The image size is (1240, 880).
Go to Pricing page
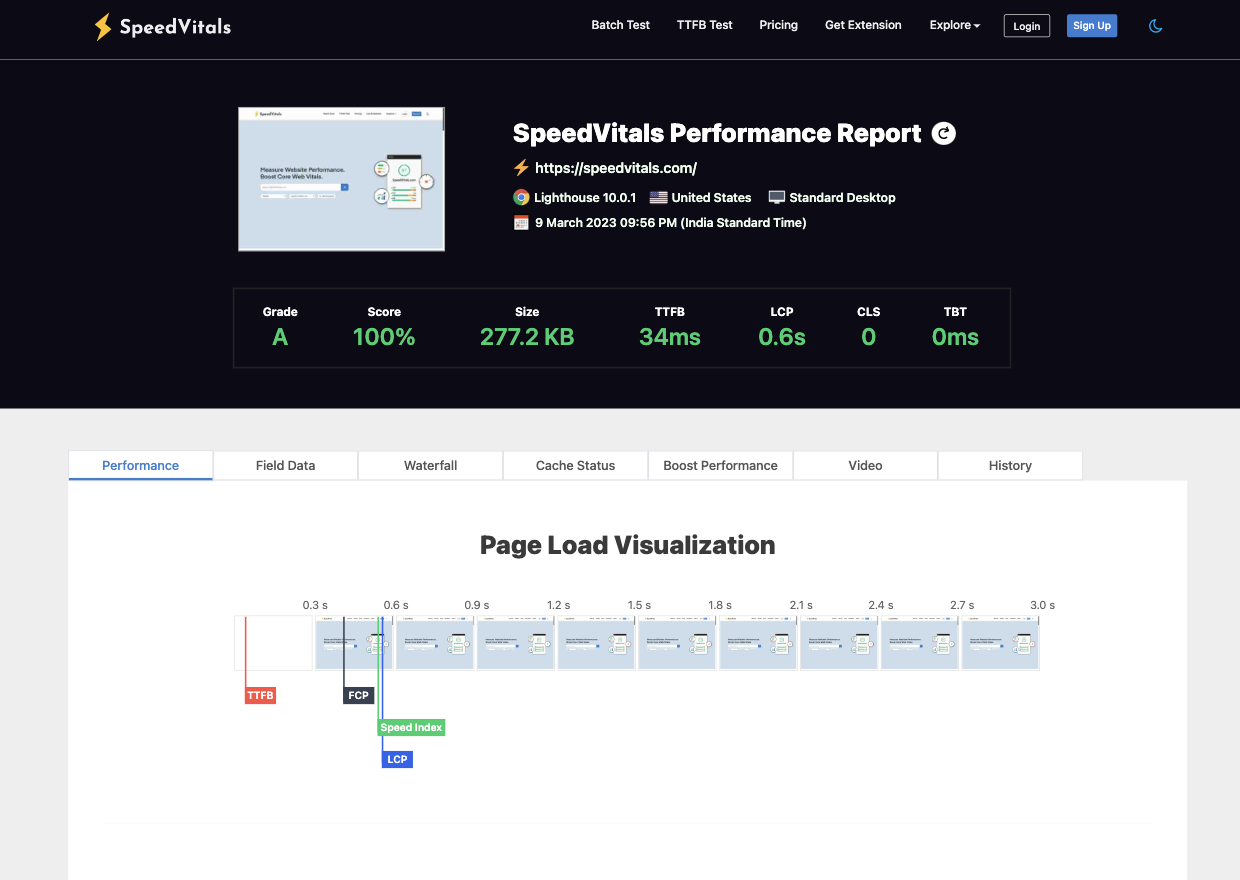point(779,25)
